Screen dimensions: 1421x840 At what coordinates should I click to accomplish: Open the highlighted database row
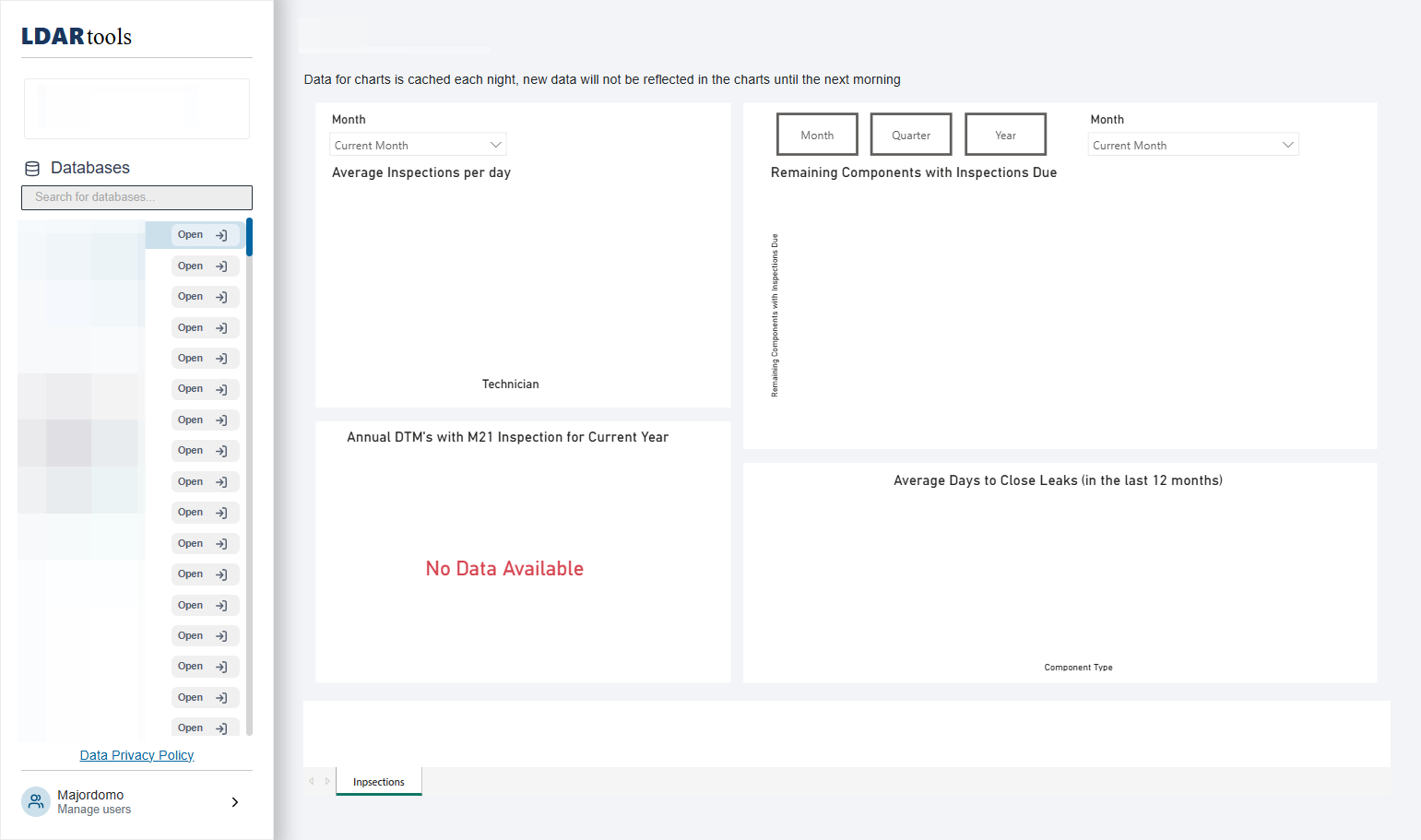tap(205, 235)
